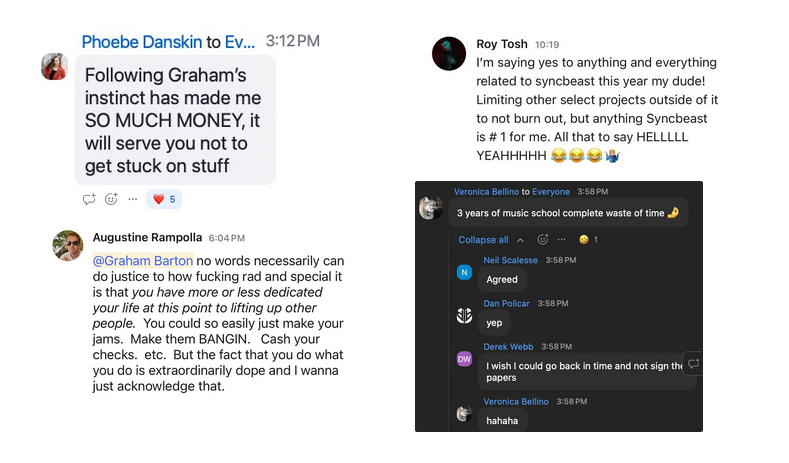789x463 pixels.
Task: Open Augustine Rampolla's profile photo
Action: coord(68,246)
